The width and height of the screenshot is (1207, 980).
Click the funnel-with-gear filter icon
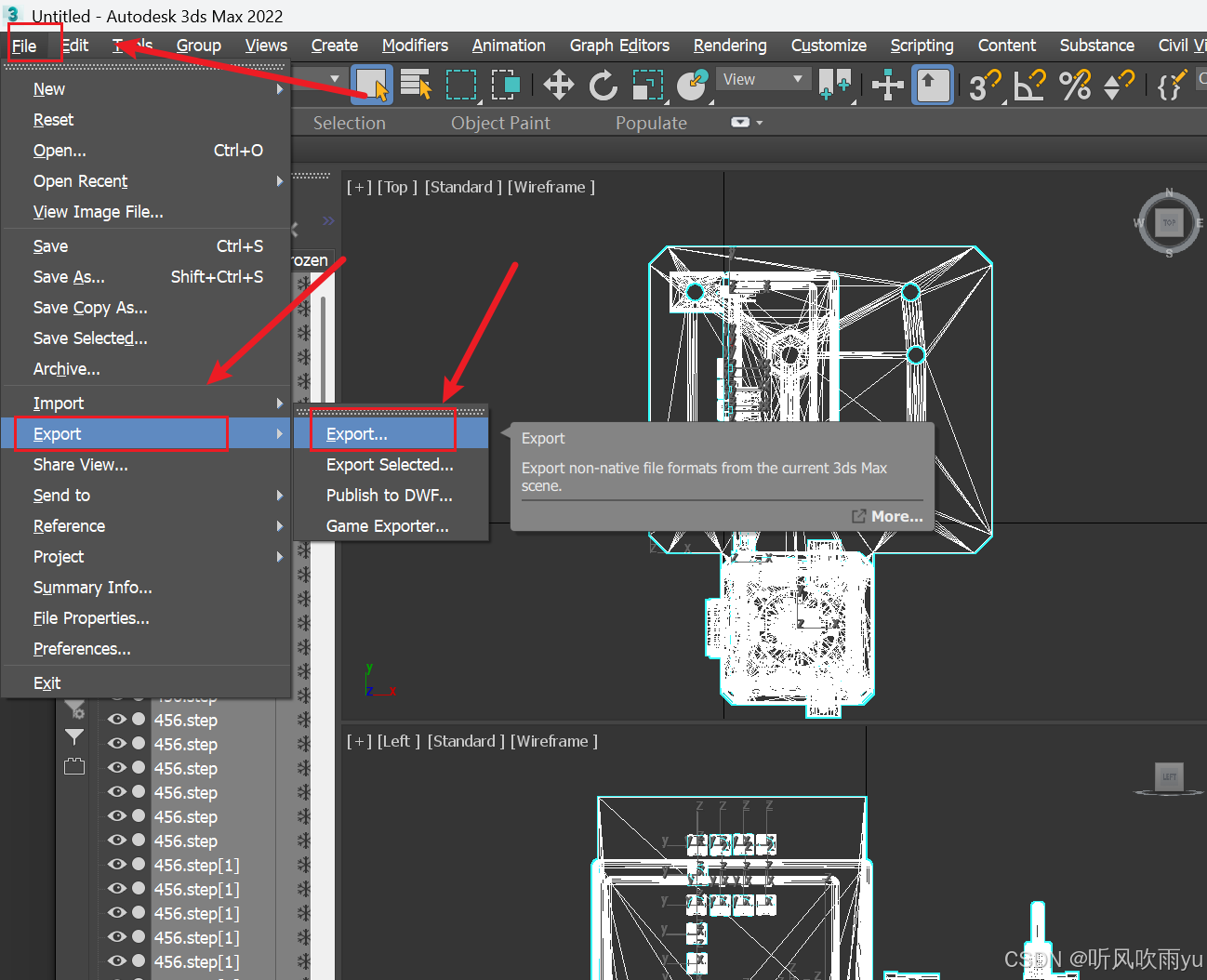tap(74, 709)
